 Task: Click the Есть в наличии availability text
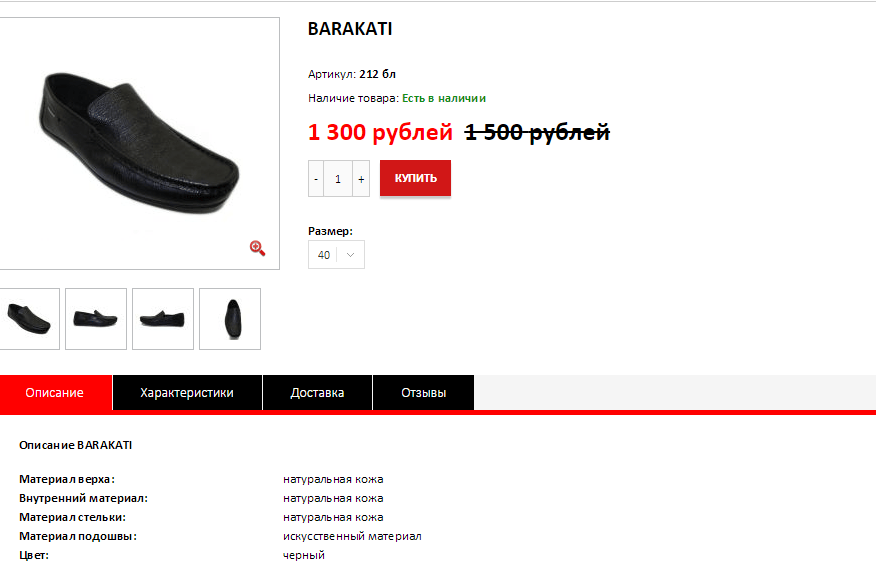pyautogui.click(x=444, y=98)
